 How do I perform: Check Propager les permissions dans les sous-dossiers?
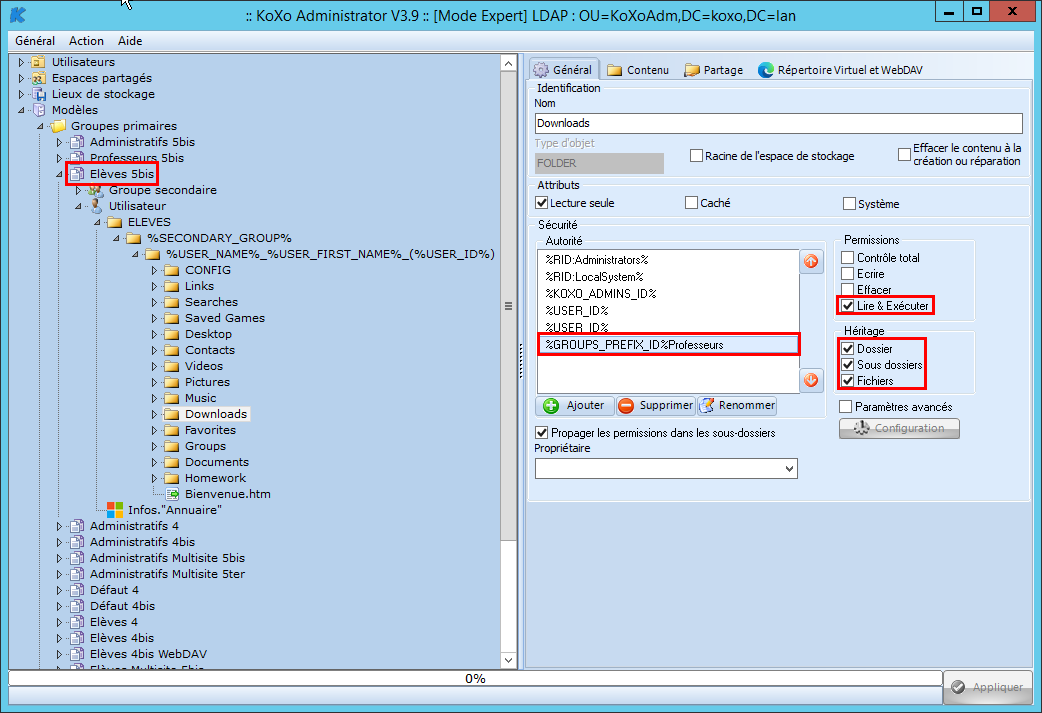(542, 433)
